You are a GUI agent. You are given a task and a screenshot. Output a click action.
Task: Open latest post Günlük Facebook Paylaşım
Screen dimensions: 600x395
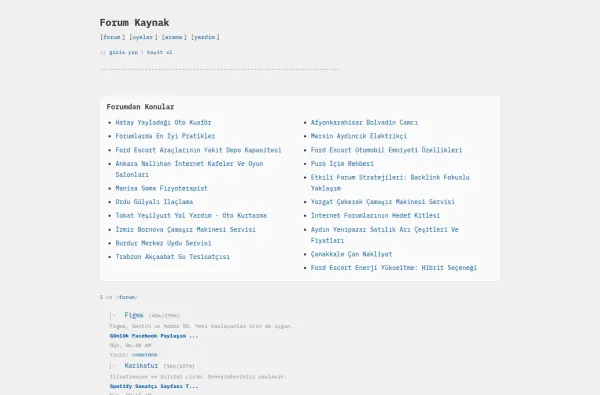(x=154, y=336)
